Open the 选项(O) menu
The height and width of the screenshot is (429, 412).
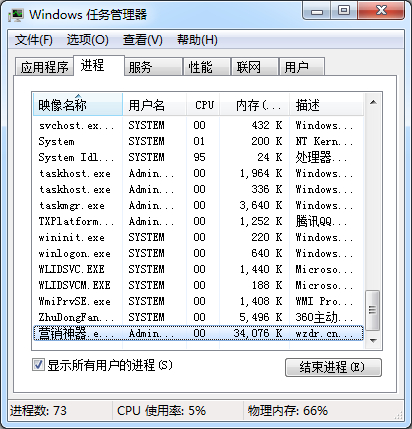click(x=88, y=40)
